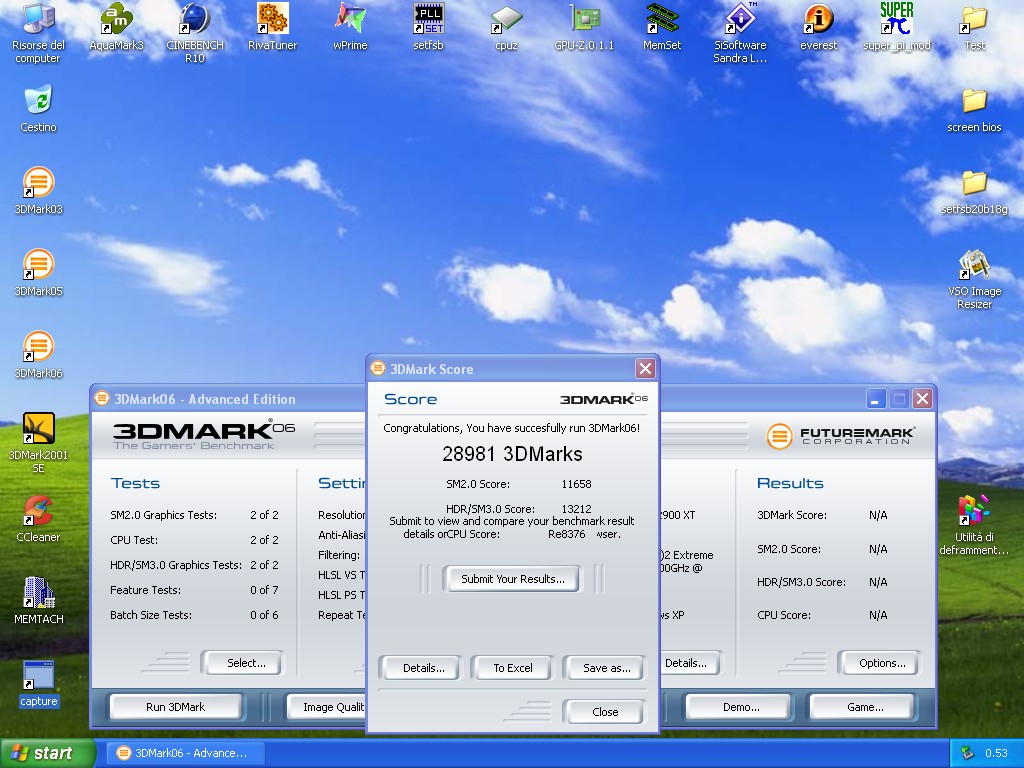The height and width of the screenshot is (768, 1024).
Task: Close the 3DMark Score dialog with X
Action: (x=645, y=369)
